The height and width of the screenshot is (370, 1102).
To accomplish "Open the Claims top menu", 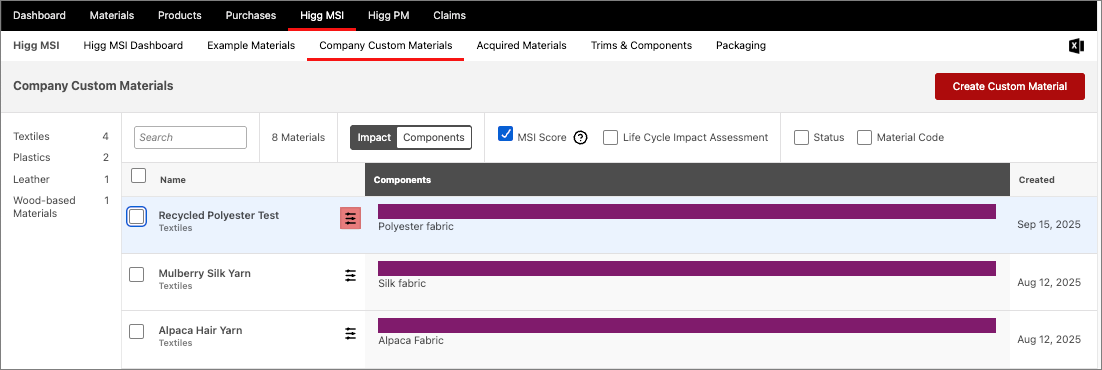I will (449, 15).
